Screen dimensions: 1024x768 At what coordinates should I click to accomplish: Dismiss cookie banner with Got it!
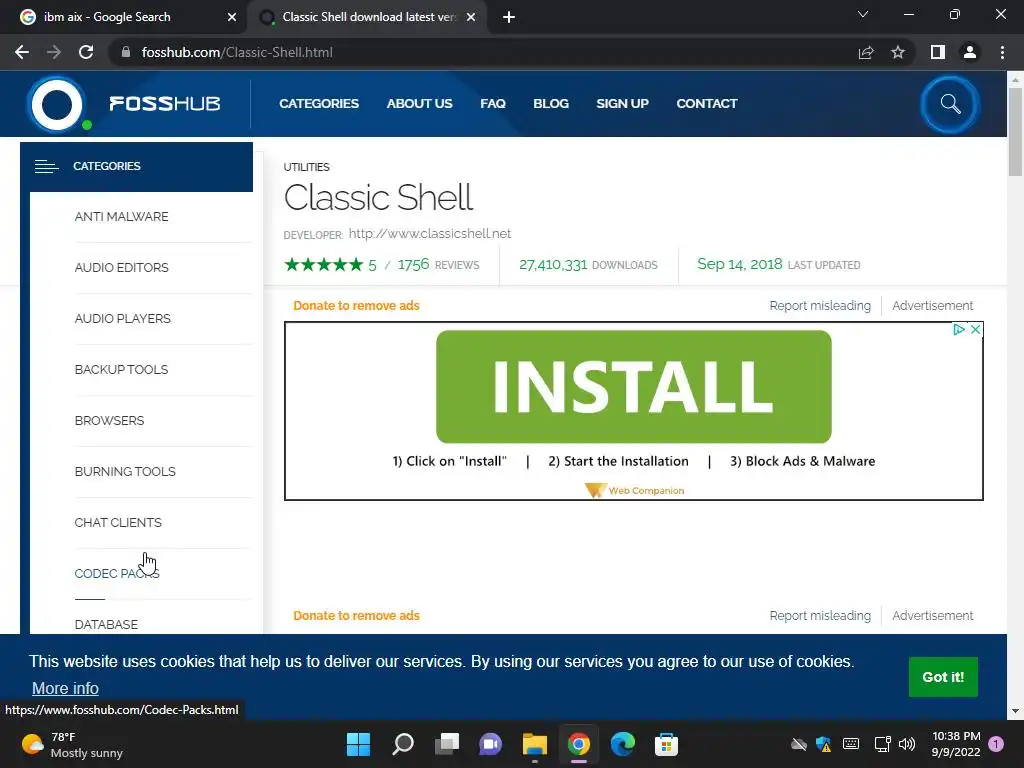click(943, 677)
